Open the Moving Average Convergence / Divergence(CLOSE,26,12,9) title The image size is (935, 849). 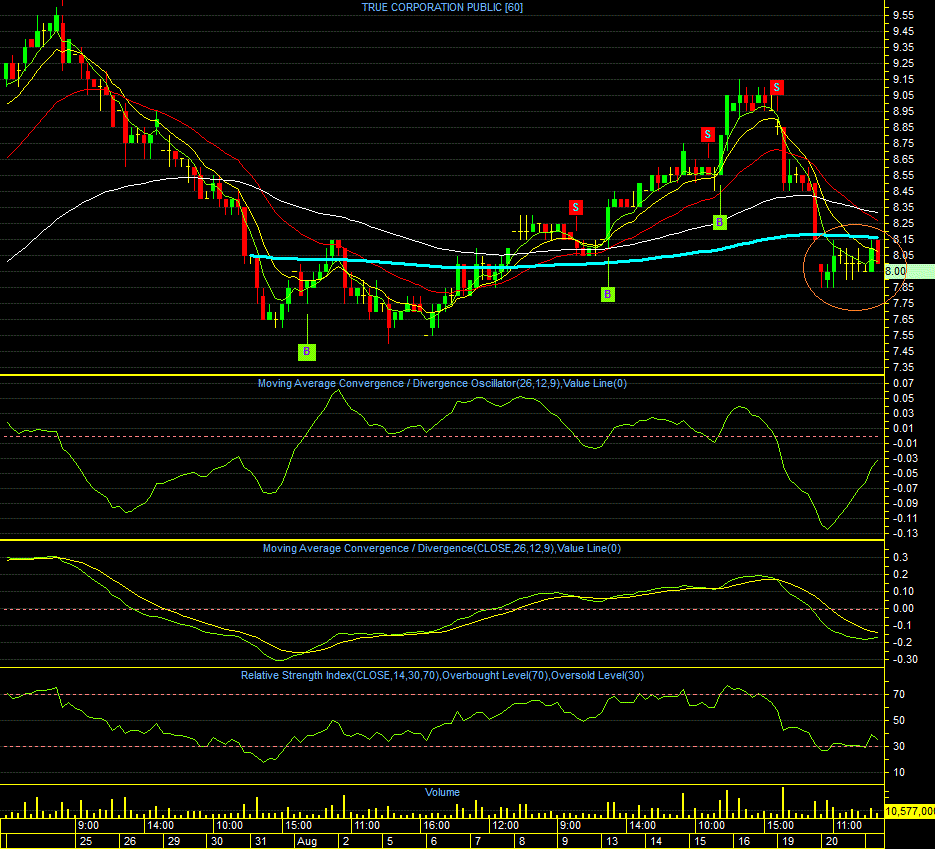click(x=442, y=549)
